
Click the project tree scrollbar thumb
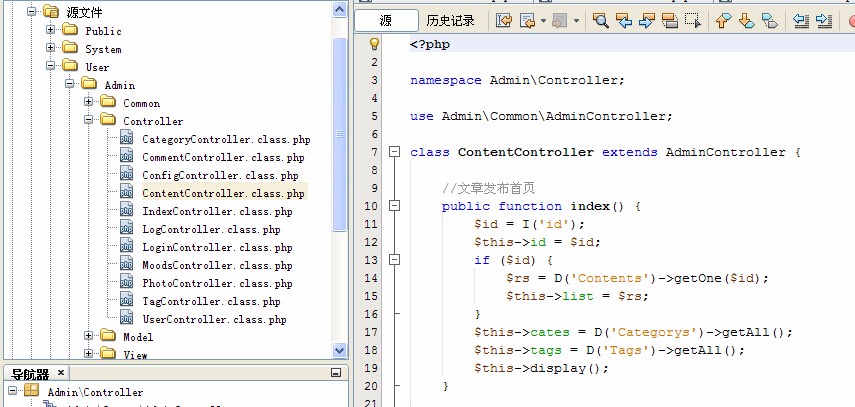coord(340,134)
